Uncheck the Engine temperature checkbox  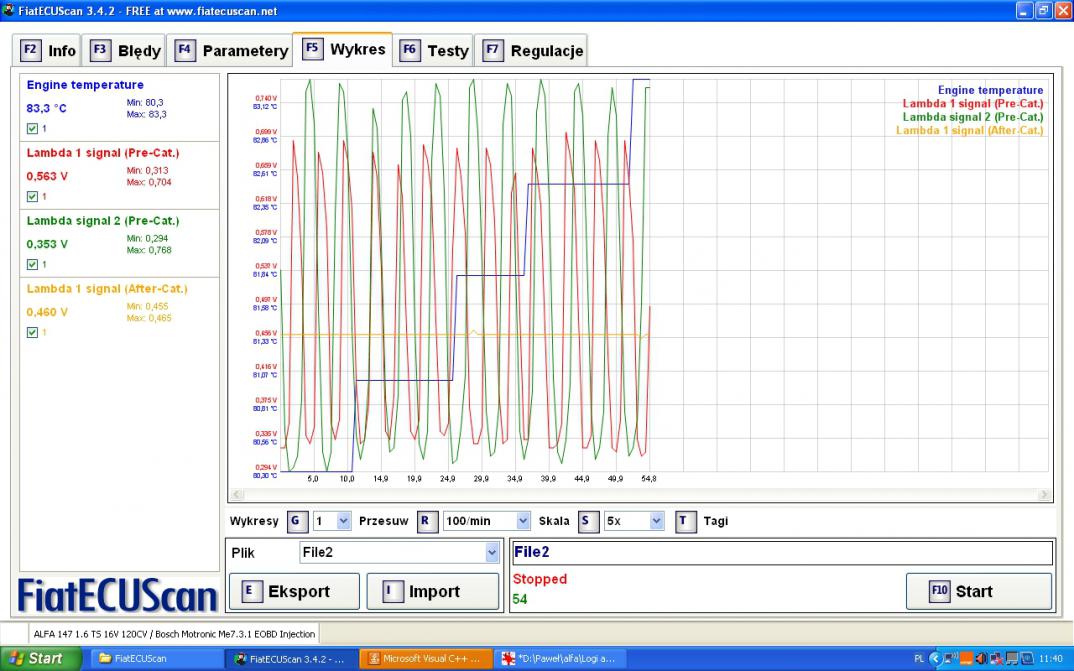32,129
